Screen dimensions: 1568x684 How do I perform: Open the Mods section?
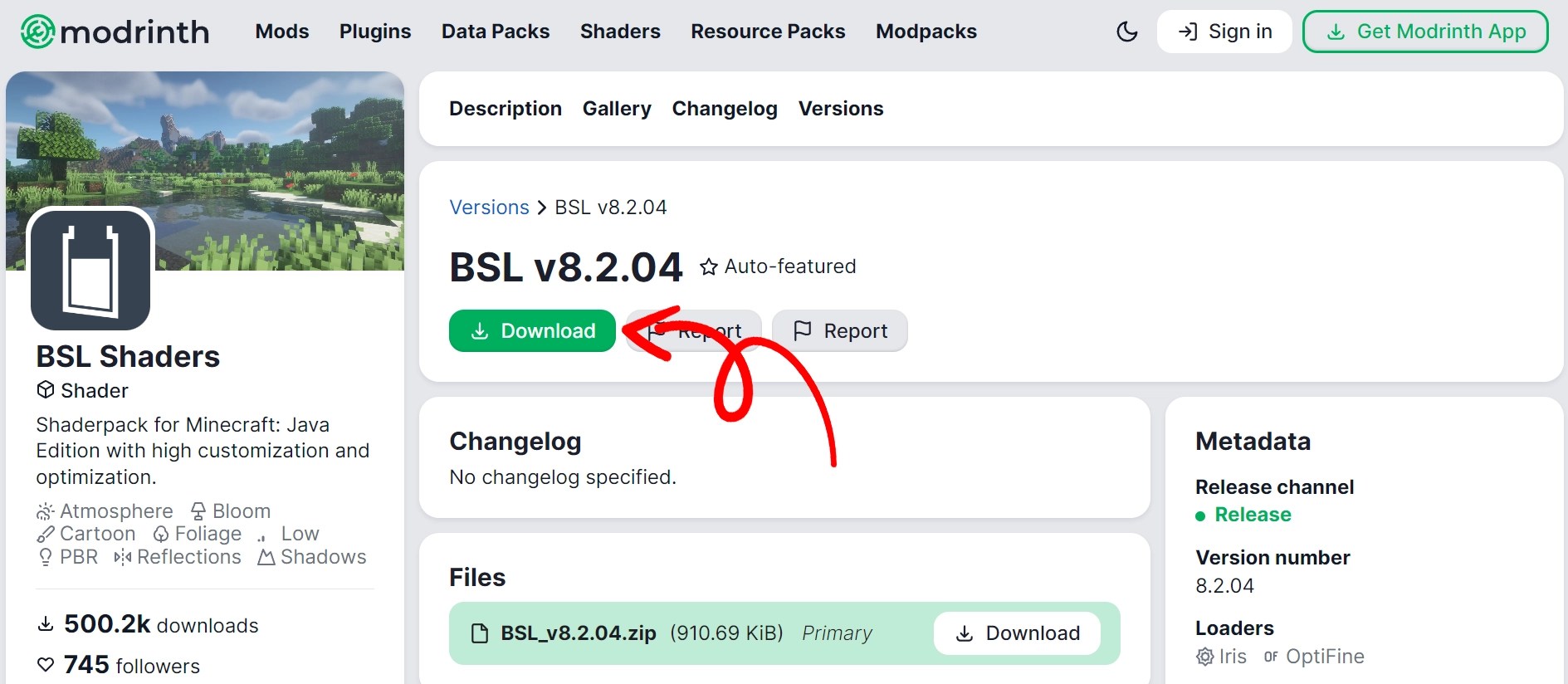282,32
